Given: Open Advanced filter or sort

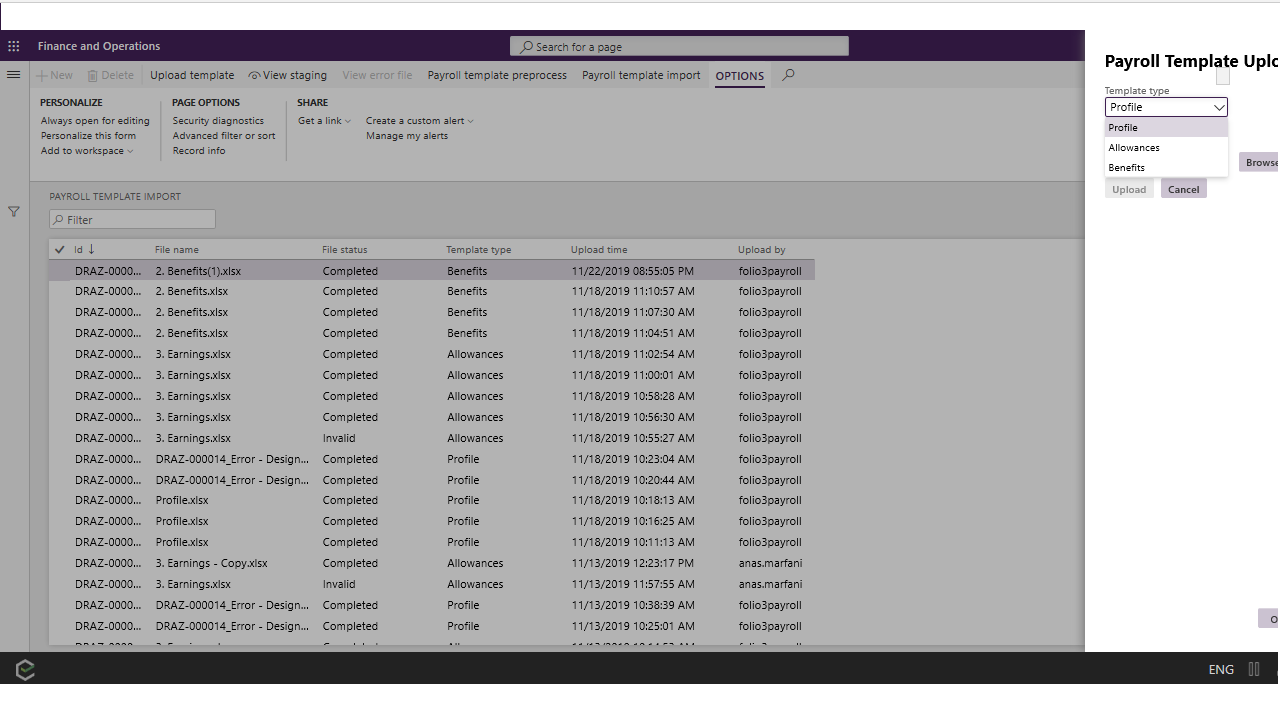Looking at the screenshot, I should [224, 136].
